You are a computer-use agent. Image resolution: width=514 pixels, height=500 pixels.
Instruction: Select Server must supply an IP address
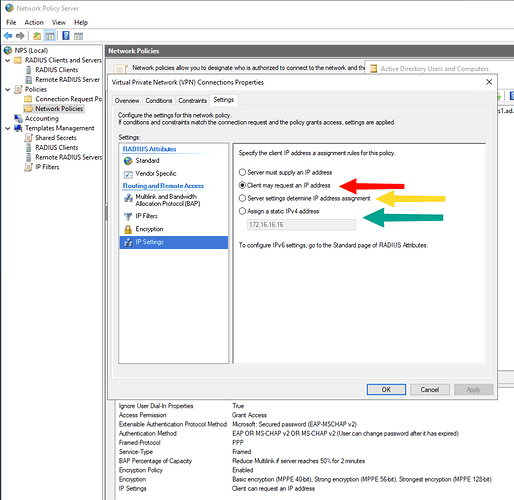point(242,172)
